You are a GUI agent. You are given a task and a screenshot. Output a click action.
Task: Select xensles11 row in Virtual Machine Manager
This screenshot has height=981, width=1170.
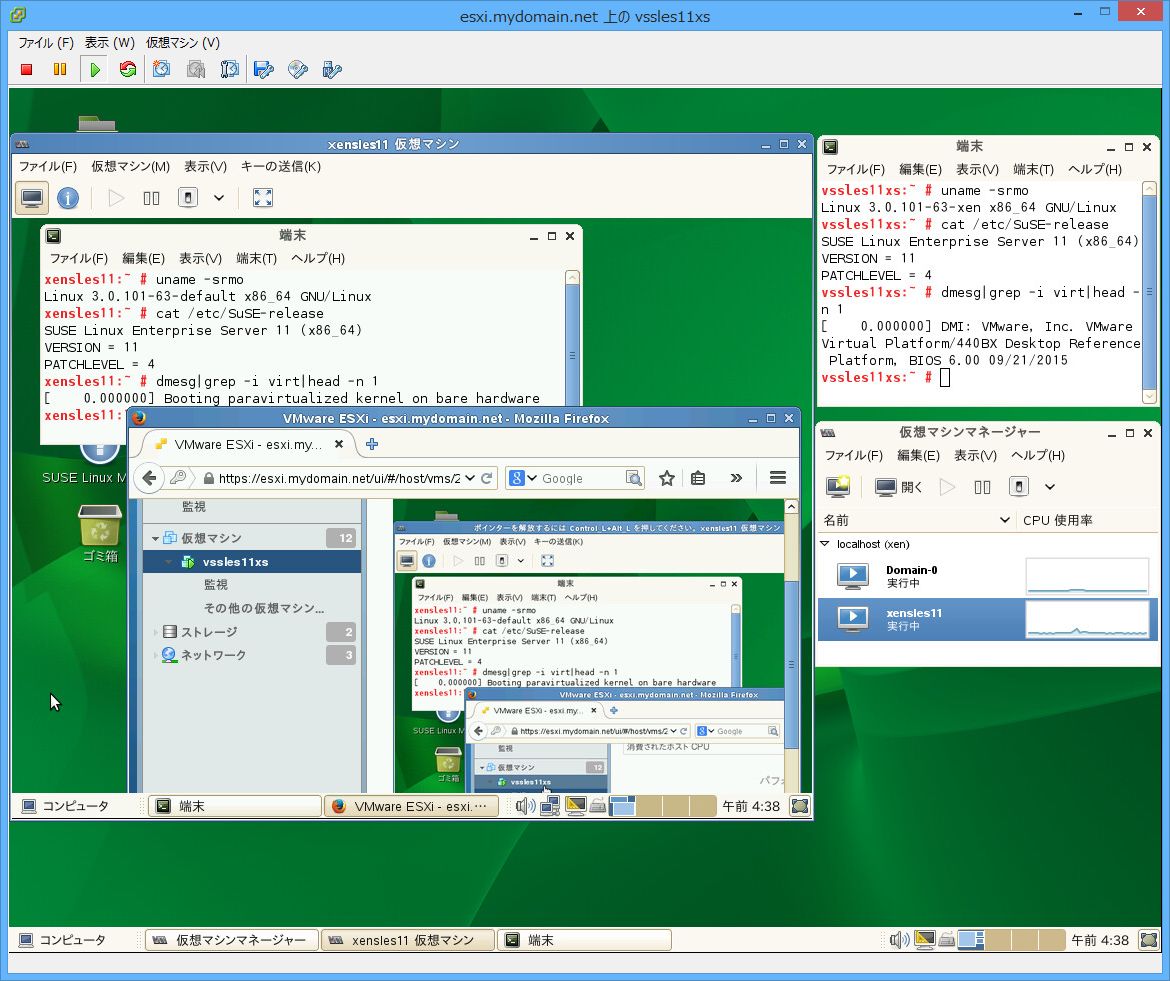click(x=988, y=619)
